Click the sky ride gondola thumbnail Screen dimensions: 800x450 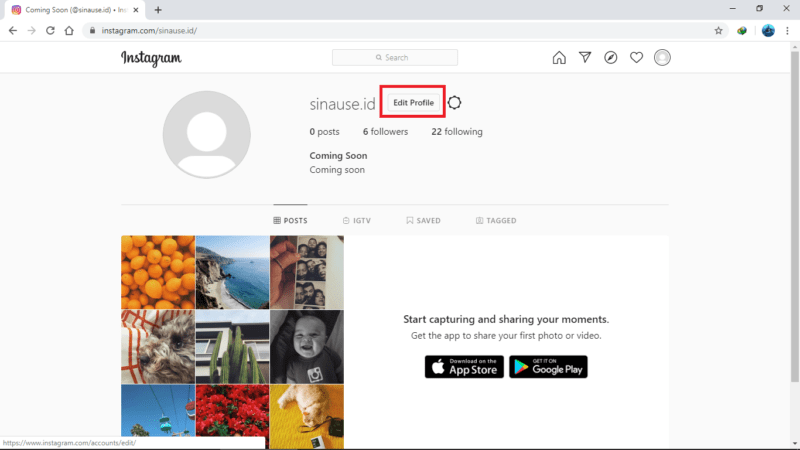pos(158,410)
